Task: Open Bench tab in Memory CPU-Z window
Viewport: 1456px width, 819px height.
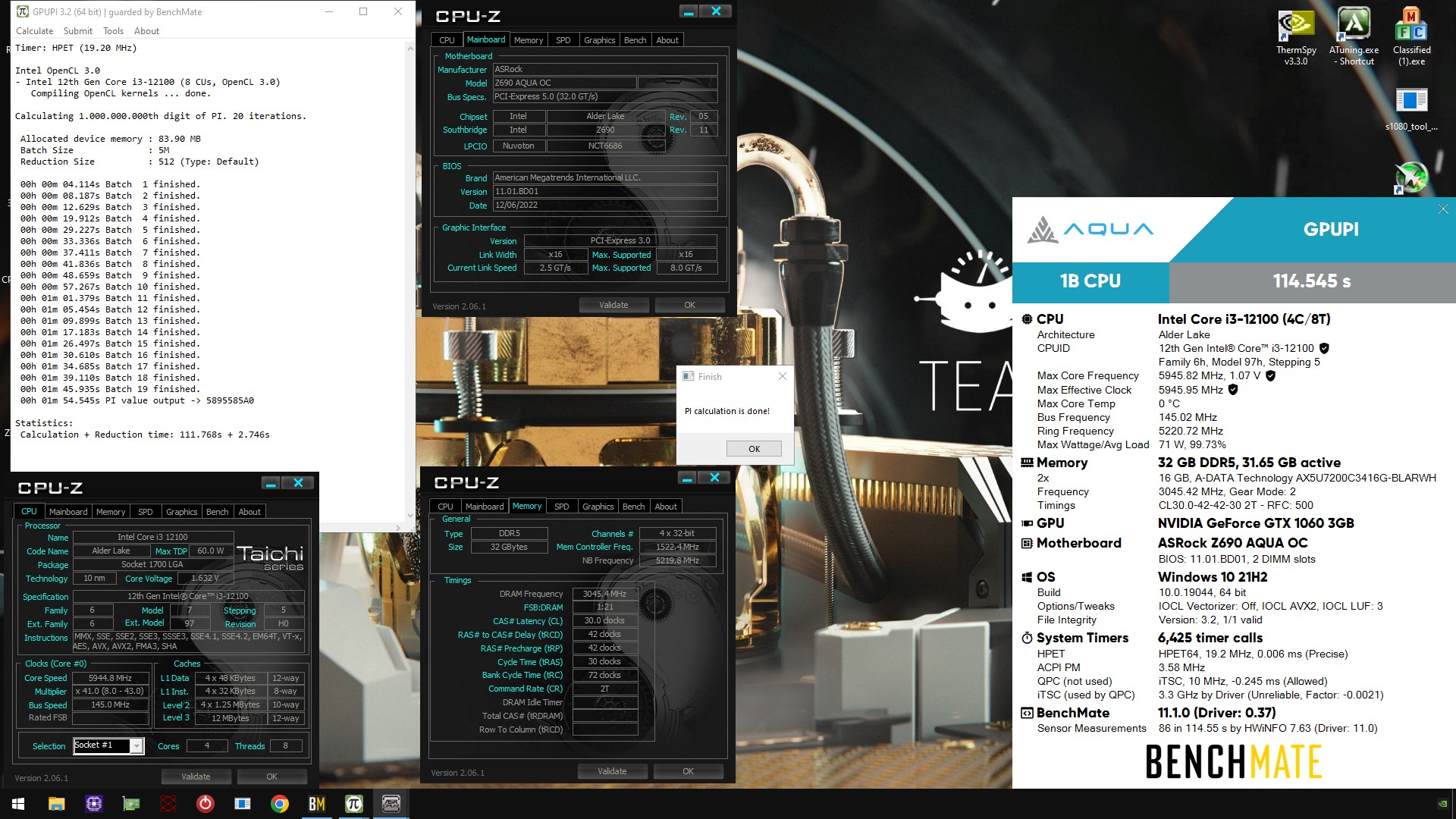Action: click(x=633, y=507)
